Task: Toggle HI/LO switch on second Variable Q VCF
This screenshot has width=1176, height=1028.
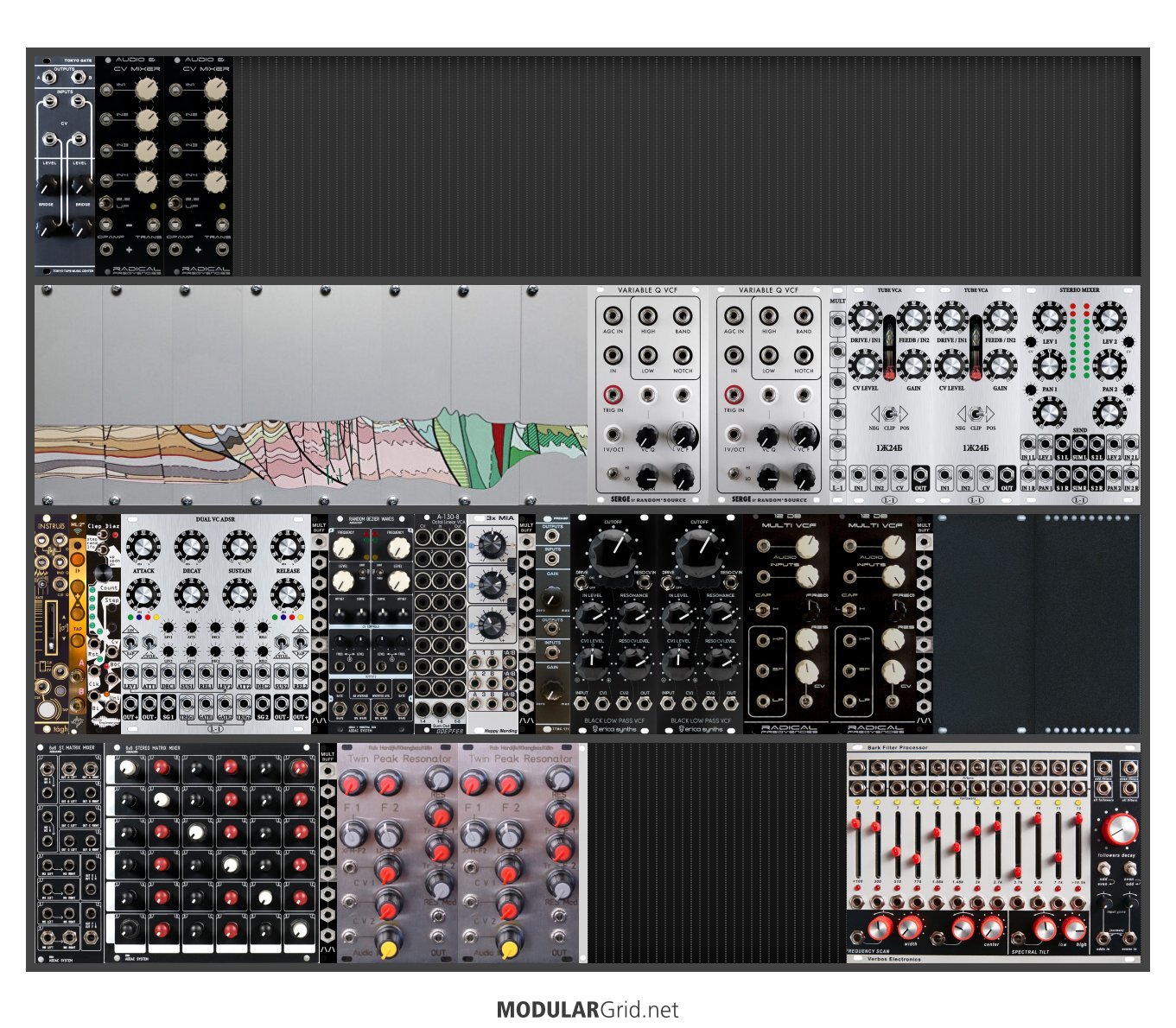Action: click(x=734, y=474)
